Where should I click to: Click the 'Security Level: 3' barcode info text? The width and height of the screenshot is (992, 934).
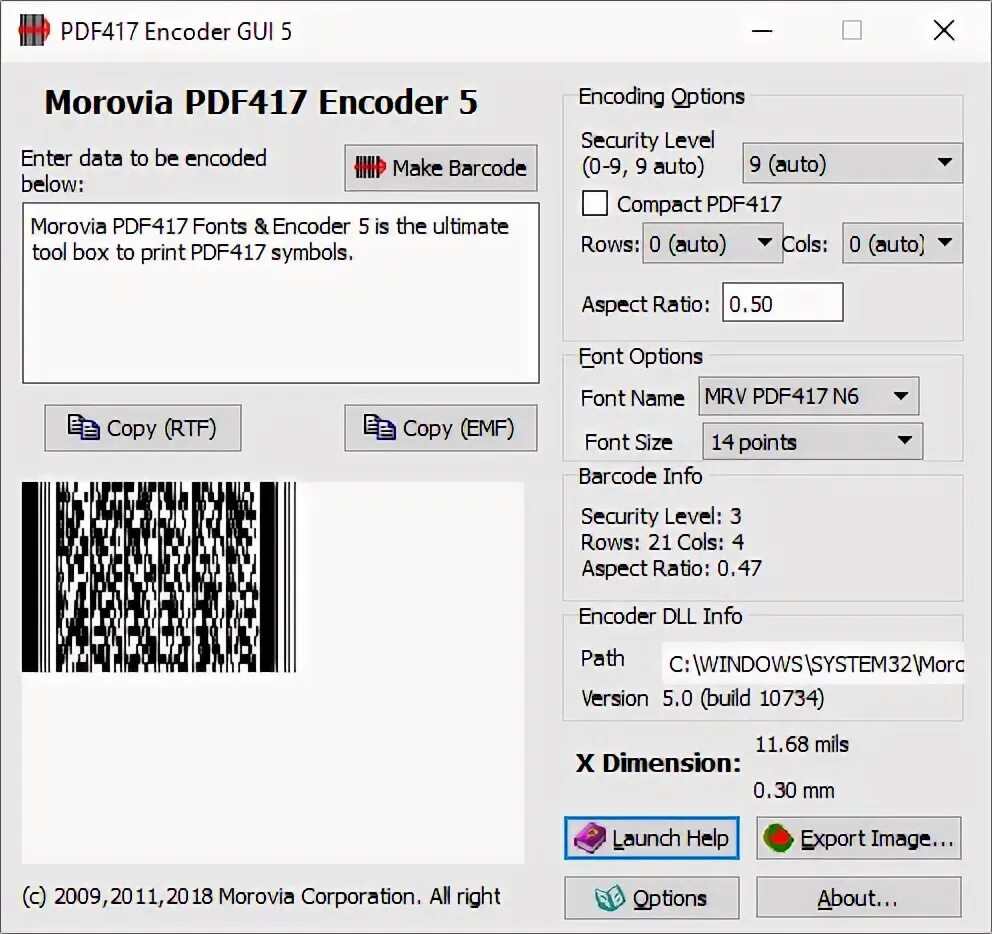[x=661, y=516]
